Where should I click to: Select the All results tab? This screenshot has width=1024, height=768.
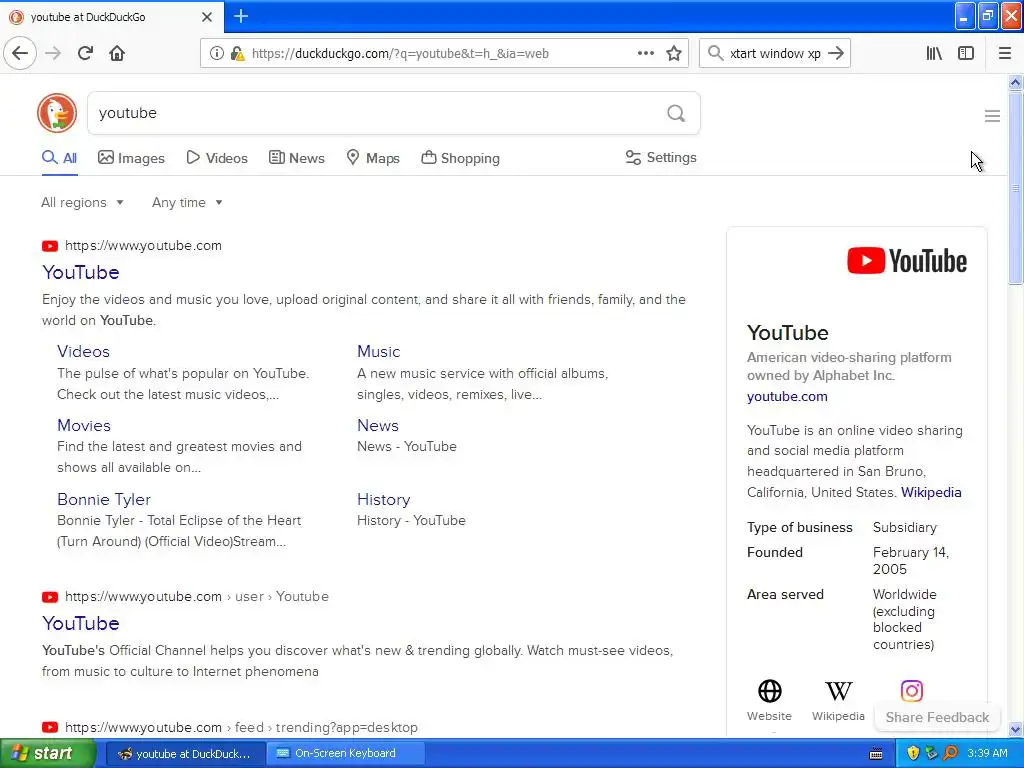click(59, 158)
